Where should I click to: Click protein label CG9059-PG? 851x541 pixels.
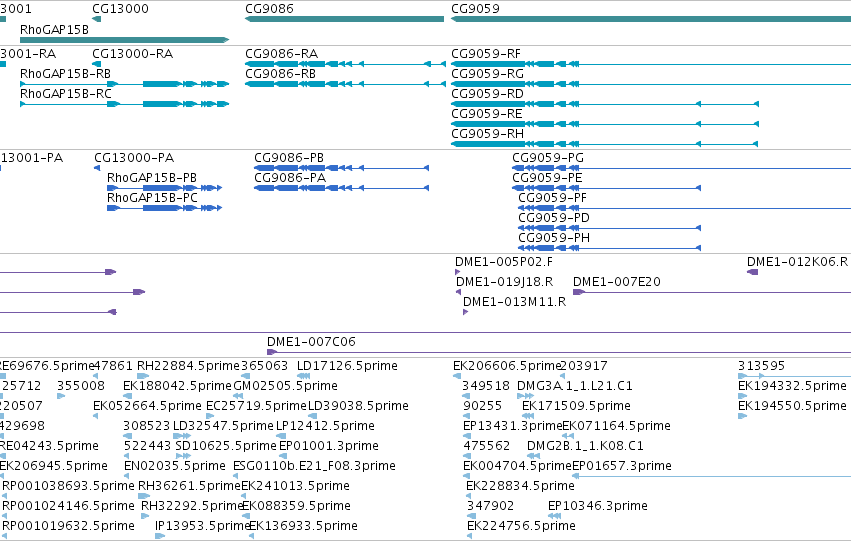548,158
